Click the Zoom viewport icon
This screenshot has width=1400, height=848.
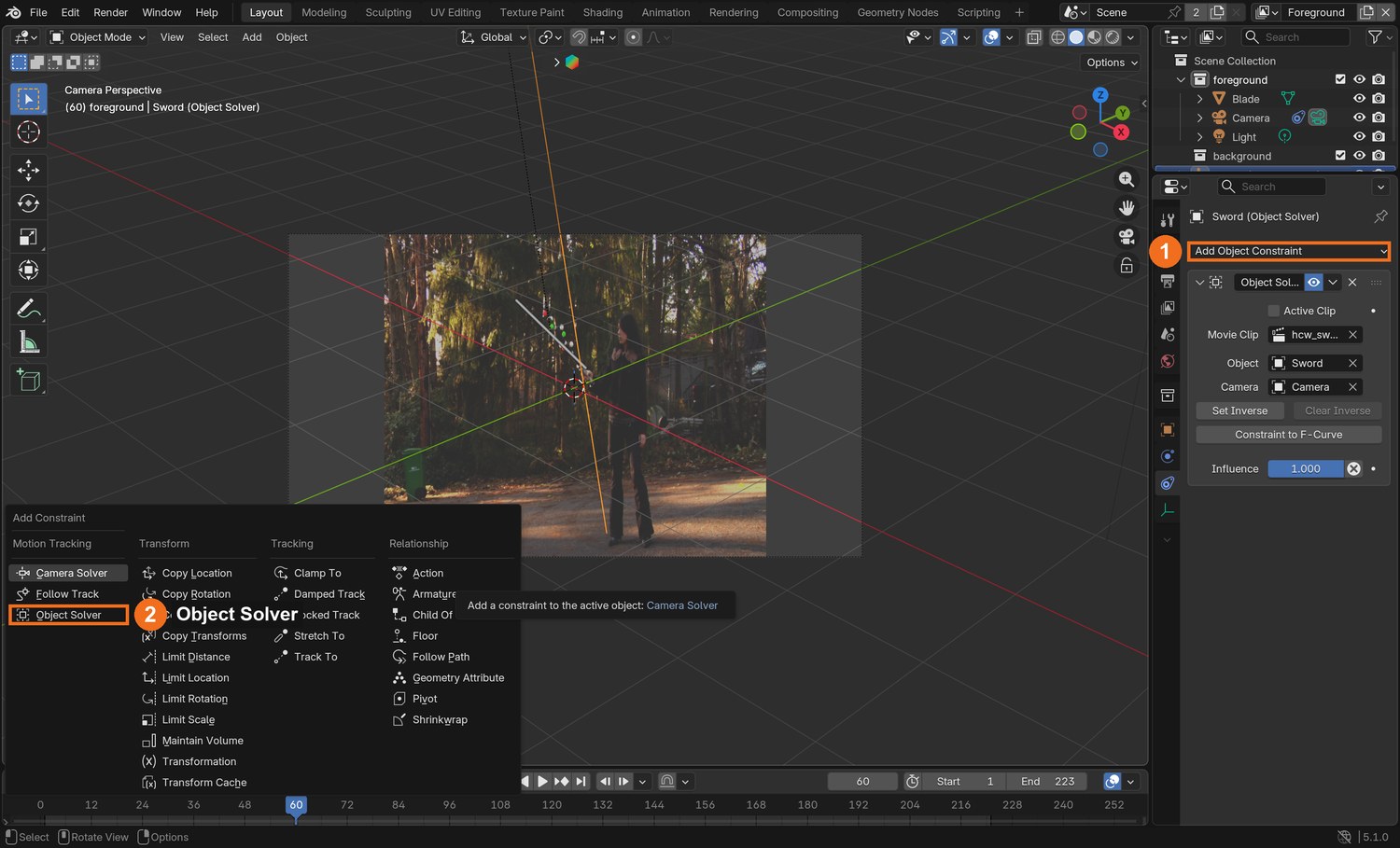tap(1127, 179)
